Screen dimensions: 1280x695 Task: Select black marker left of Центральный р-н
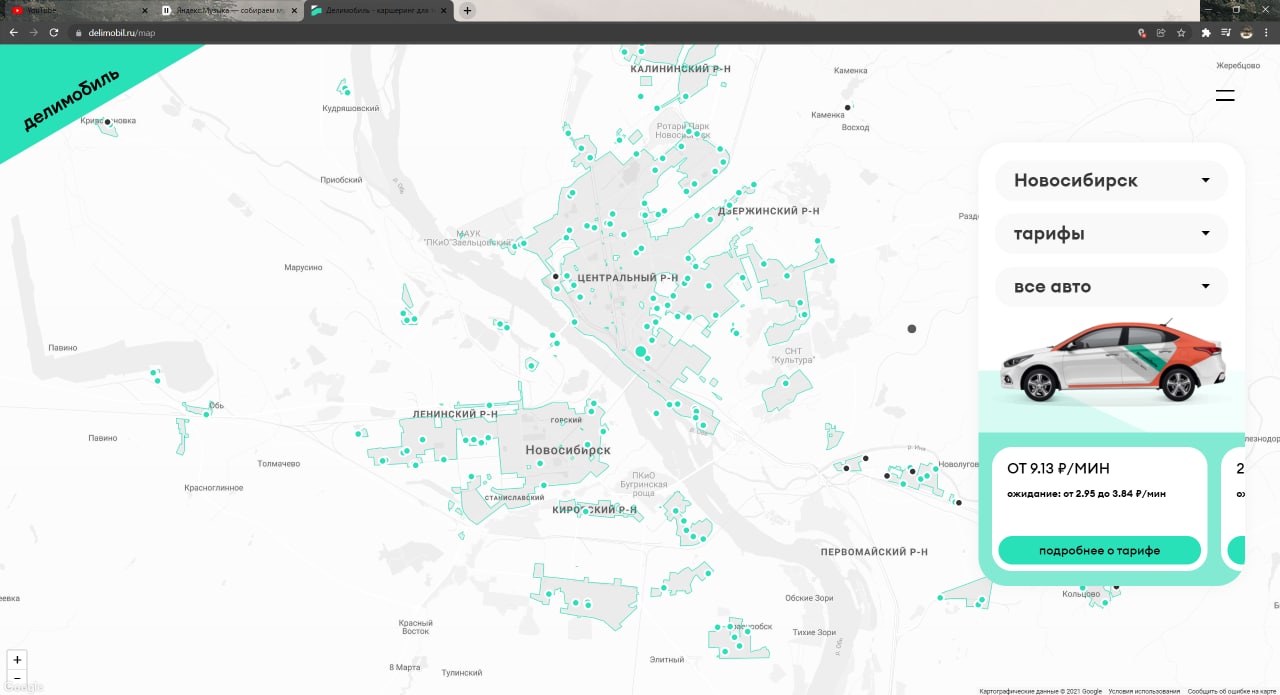(x=555, y=276)
